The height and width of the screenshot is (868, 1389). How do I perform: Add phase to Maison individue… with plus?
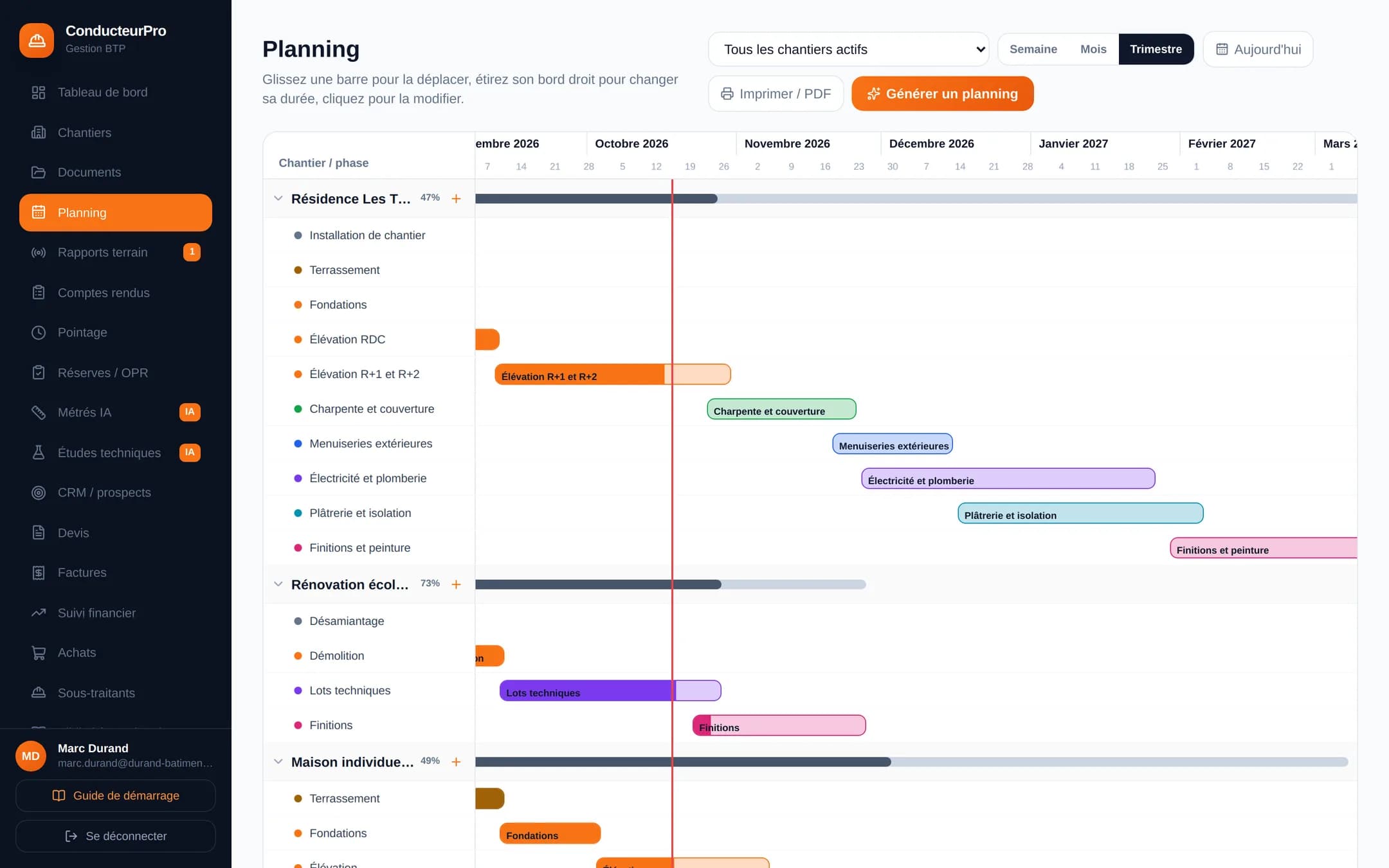[456, 762]
